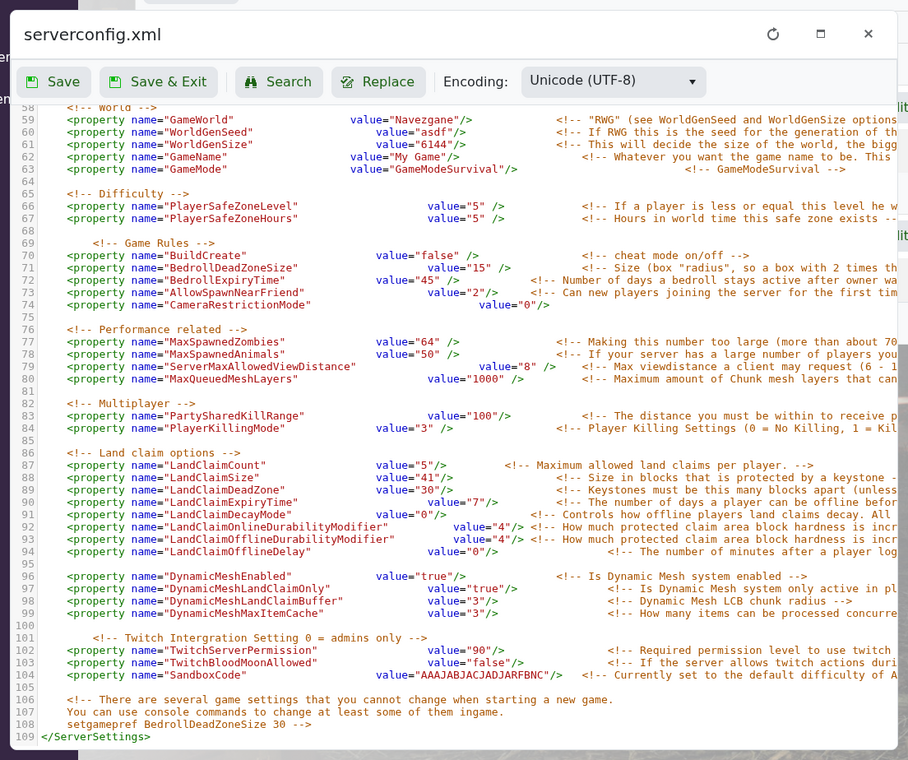Click the PartySharedKillRange value "100"
This screenshot has width=908, height=760.
(482, 416)
